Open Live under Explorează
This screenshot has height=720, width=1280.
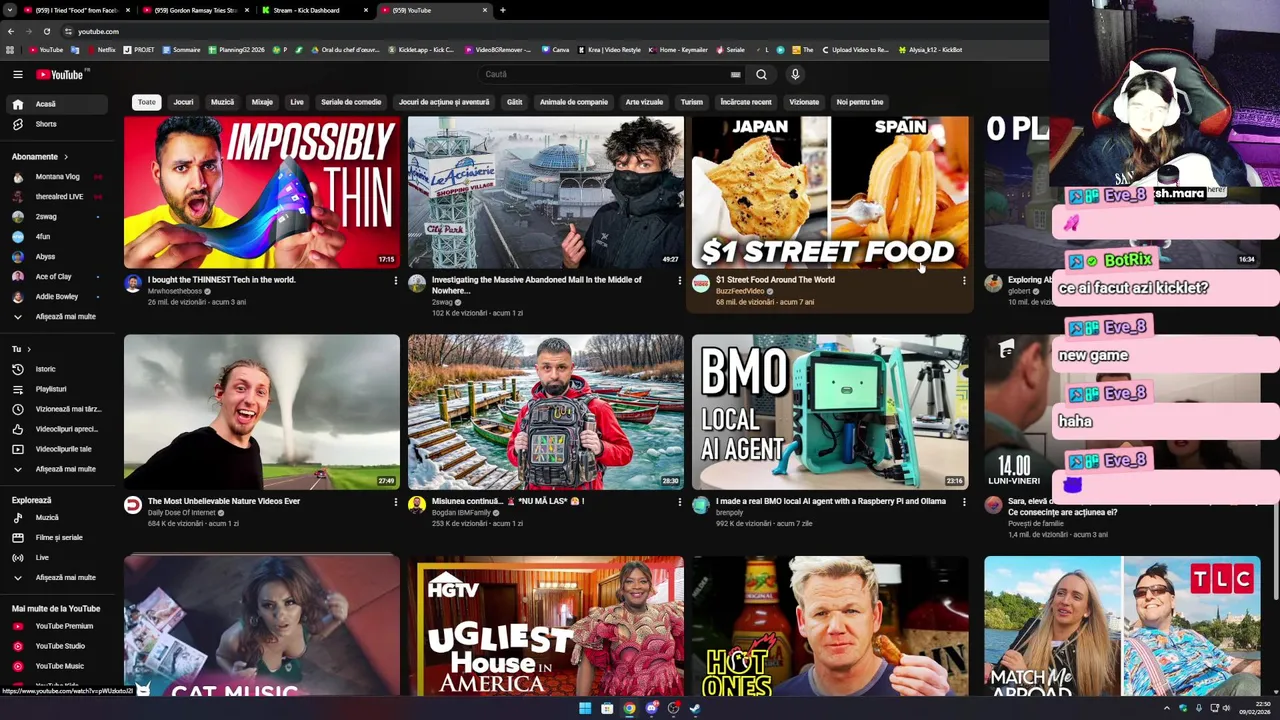(x=58, y=557)
